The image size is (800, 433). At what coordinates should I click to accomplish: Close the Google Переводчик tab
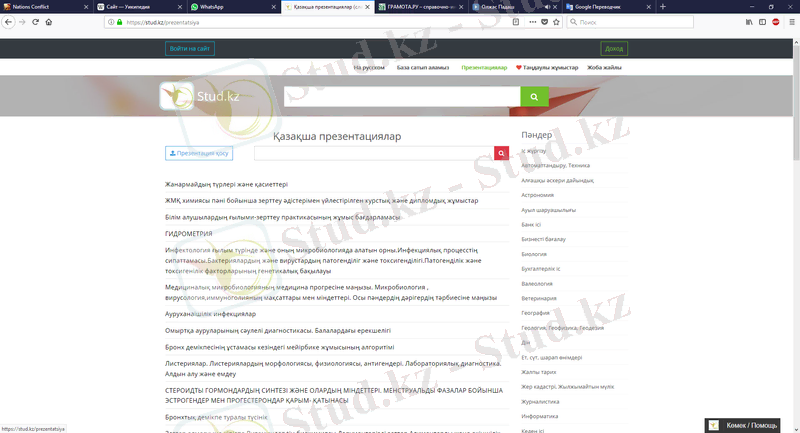(648, 7)
